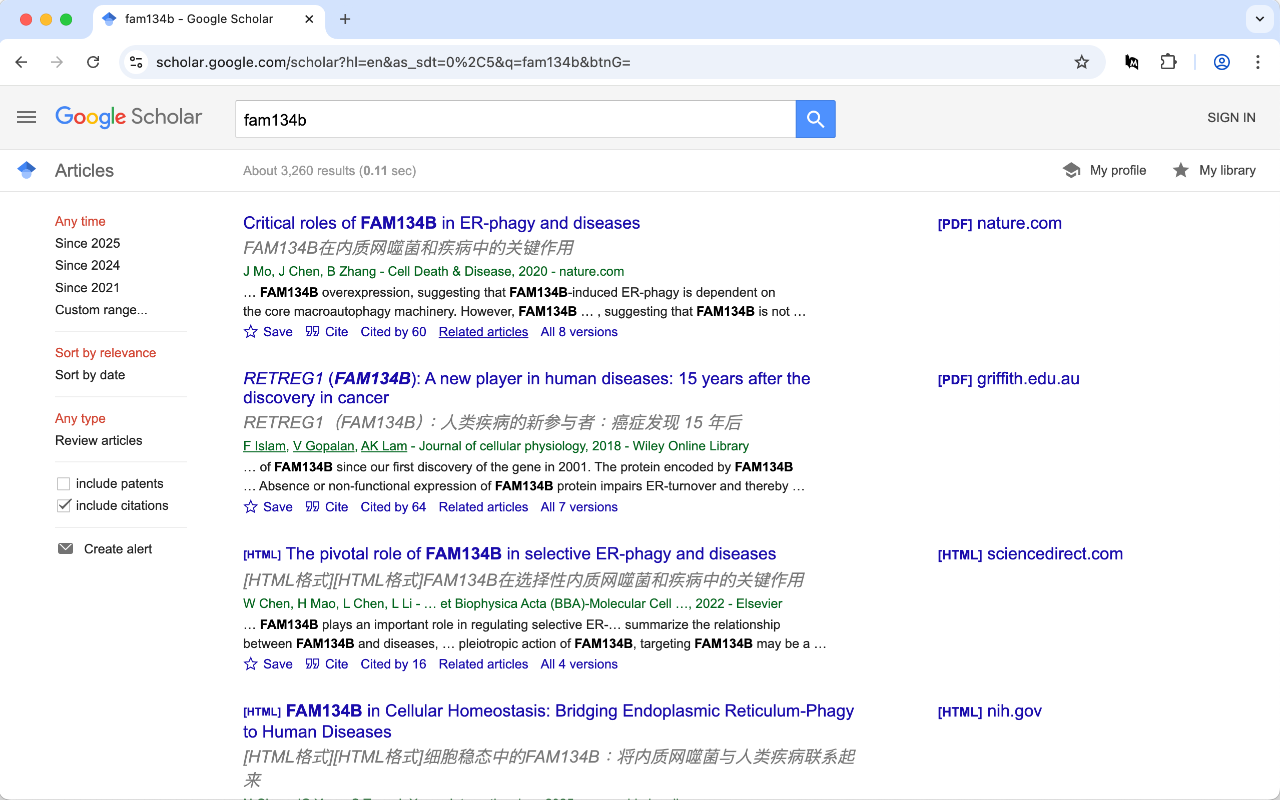The image size is (1280, 800).
Task: Click Save star for Critical roles article
Action: pos(251,332)
